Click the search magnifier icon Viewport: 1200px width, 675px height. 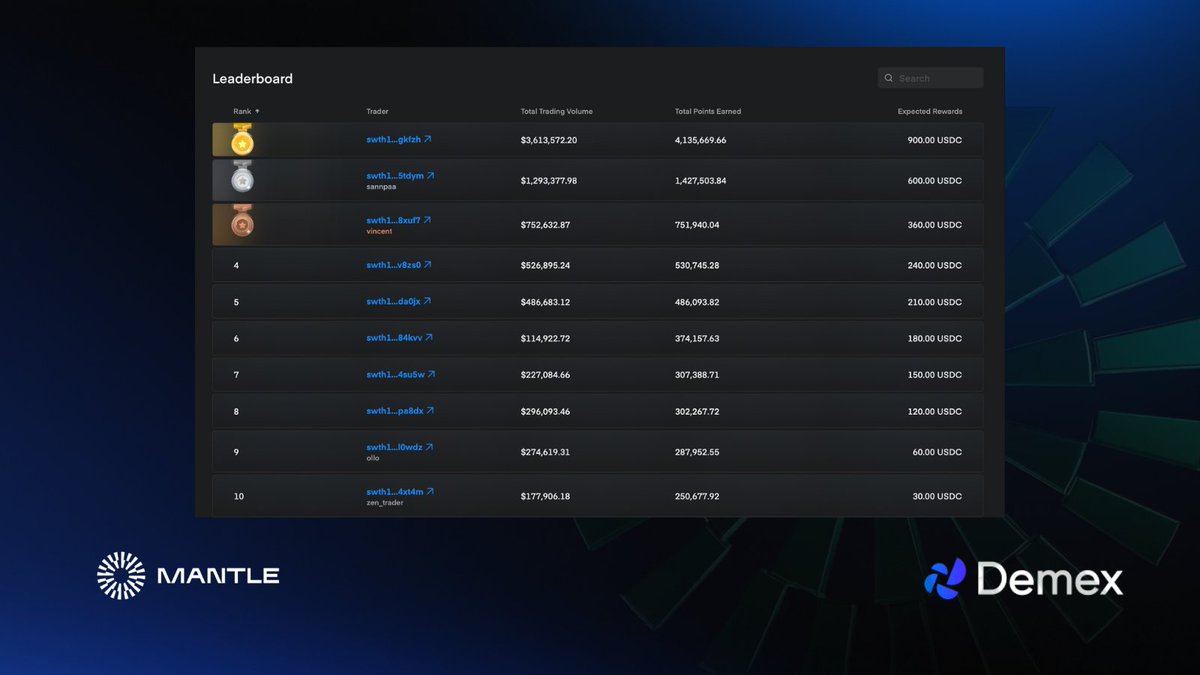coord(889,78)
